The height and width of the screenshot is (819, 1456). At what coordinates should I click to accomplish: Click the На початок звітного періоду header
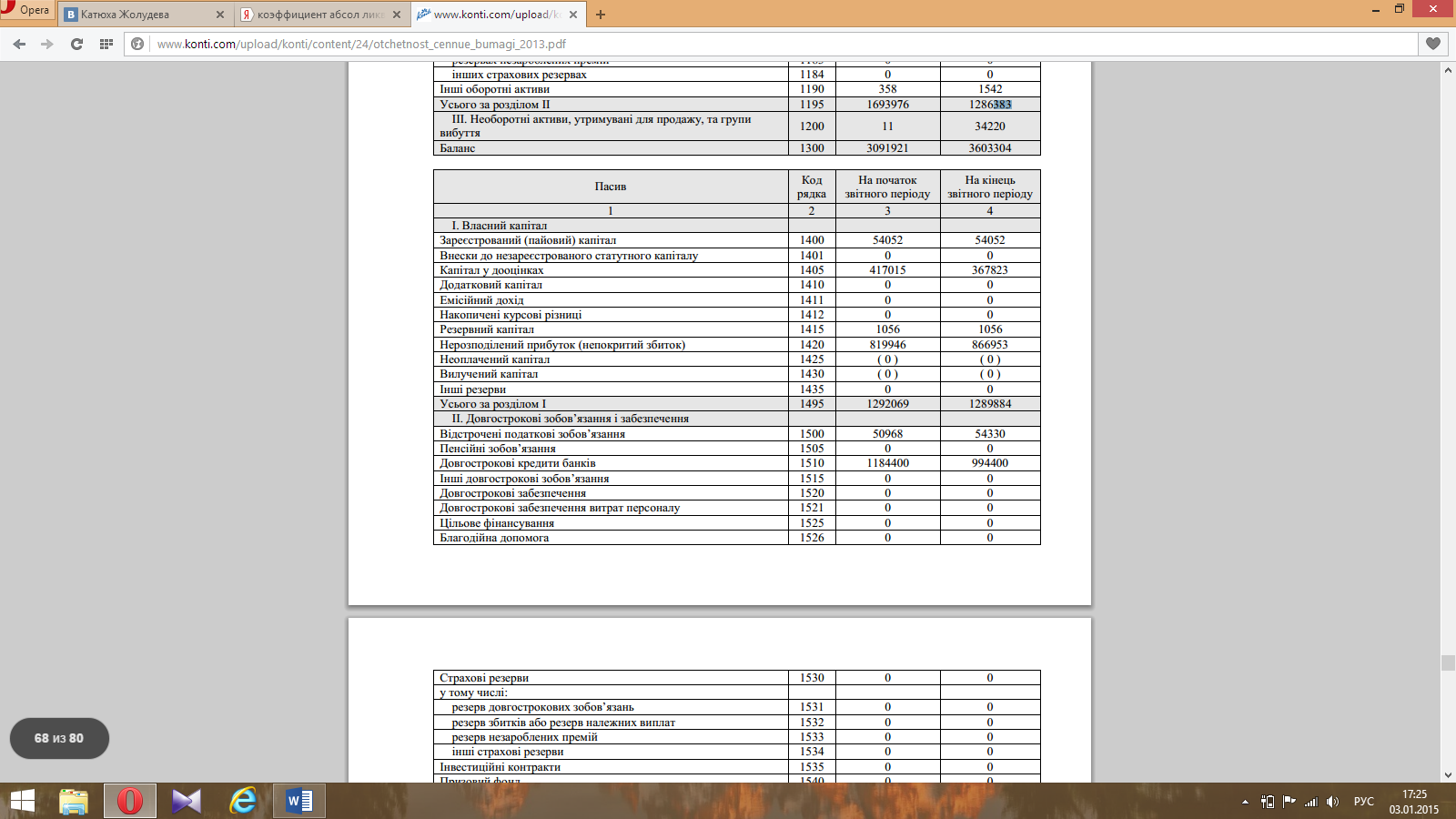pyautogui.click(x=887, y=187)
